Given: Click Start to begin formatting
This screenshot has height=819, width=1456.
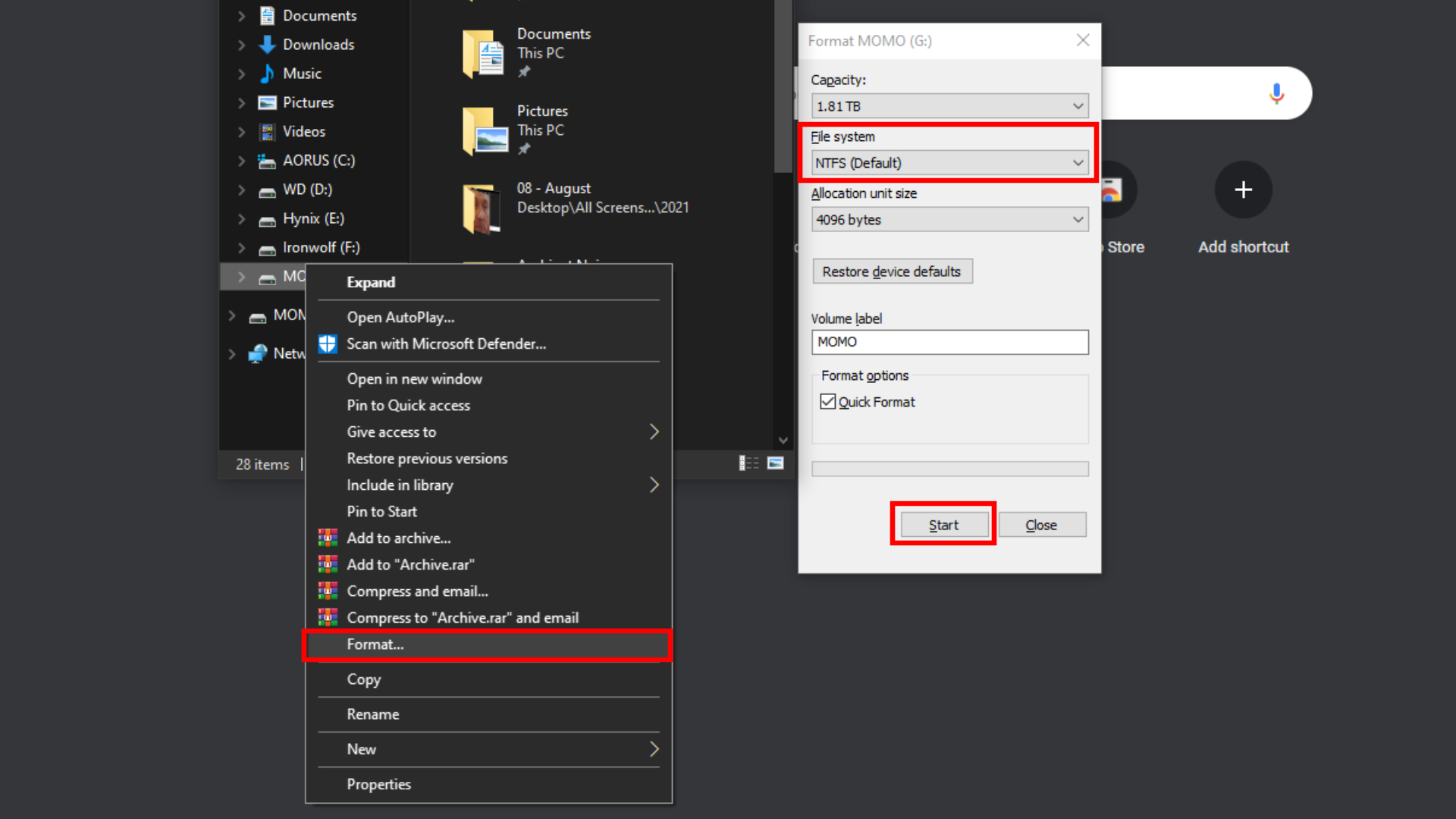Looking at the screenshot, I should tap(943, 524).
